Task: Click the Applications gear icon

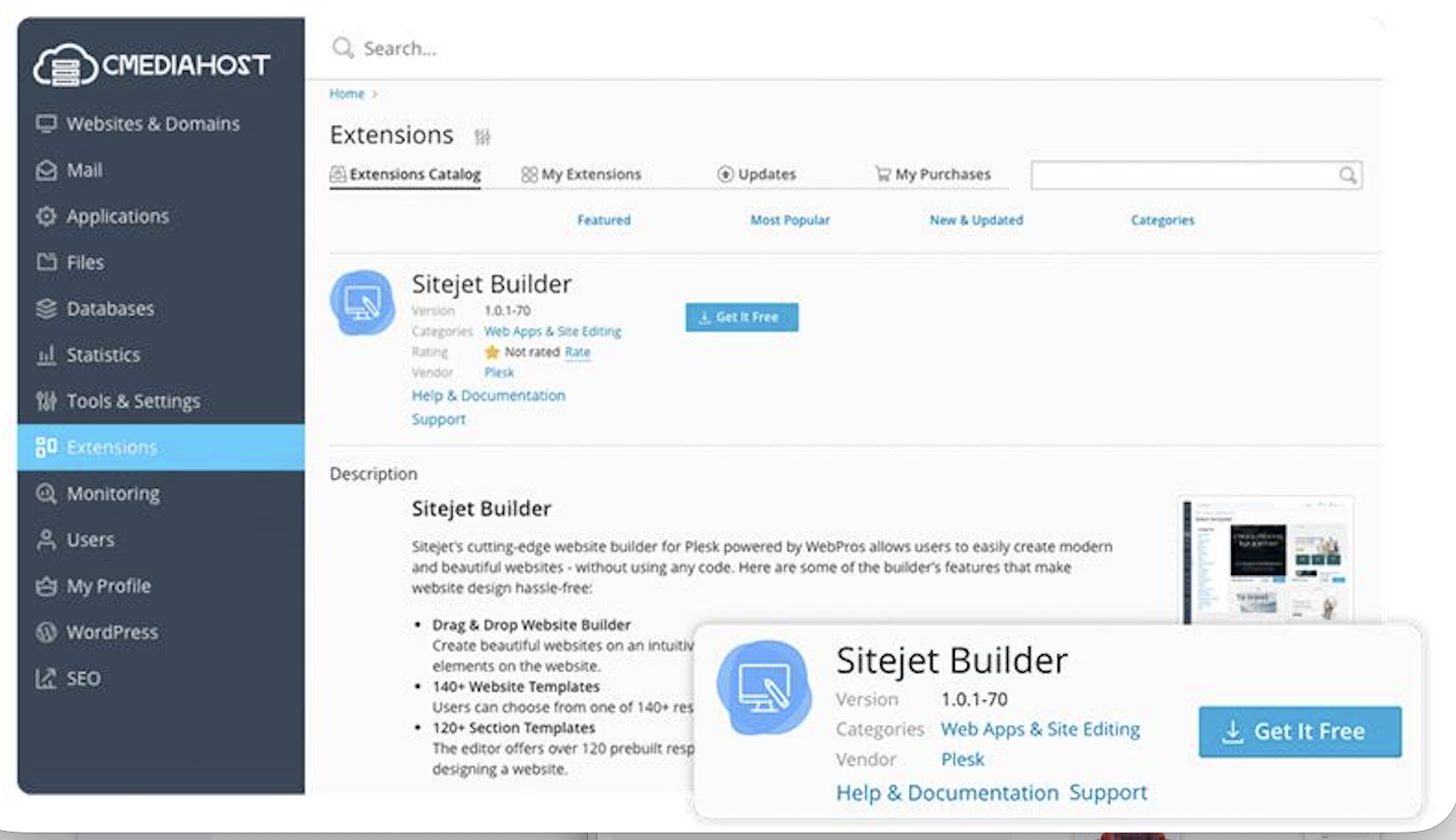Action: tap(46, 217)
